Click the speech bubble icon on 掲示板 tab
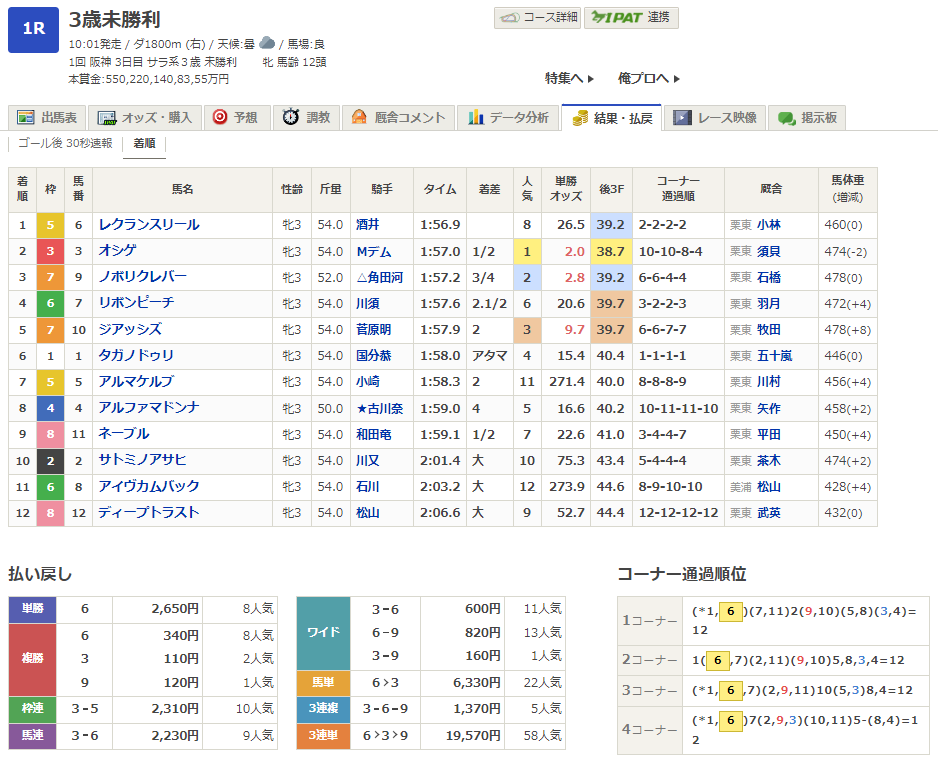This screenshot has width=938, height=762. point(786,118)
